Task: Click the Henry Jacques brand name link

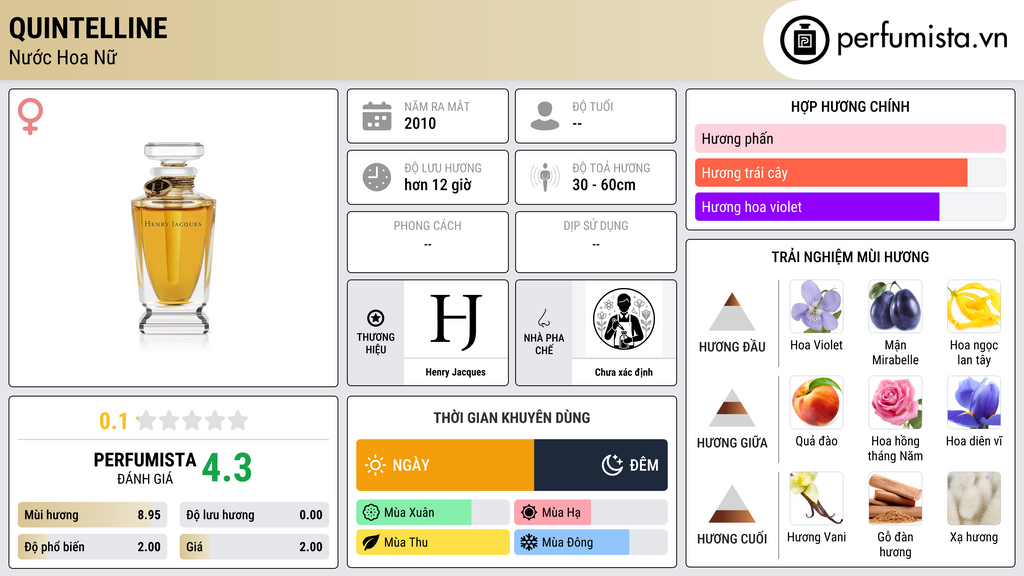Action: (x=456, y=372)
